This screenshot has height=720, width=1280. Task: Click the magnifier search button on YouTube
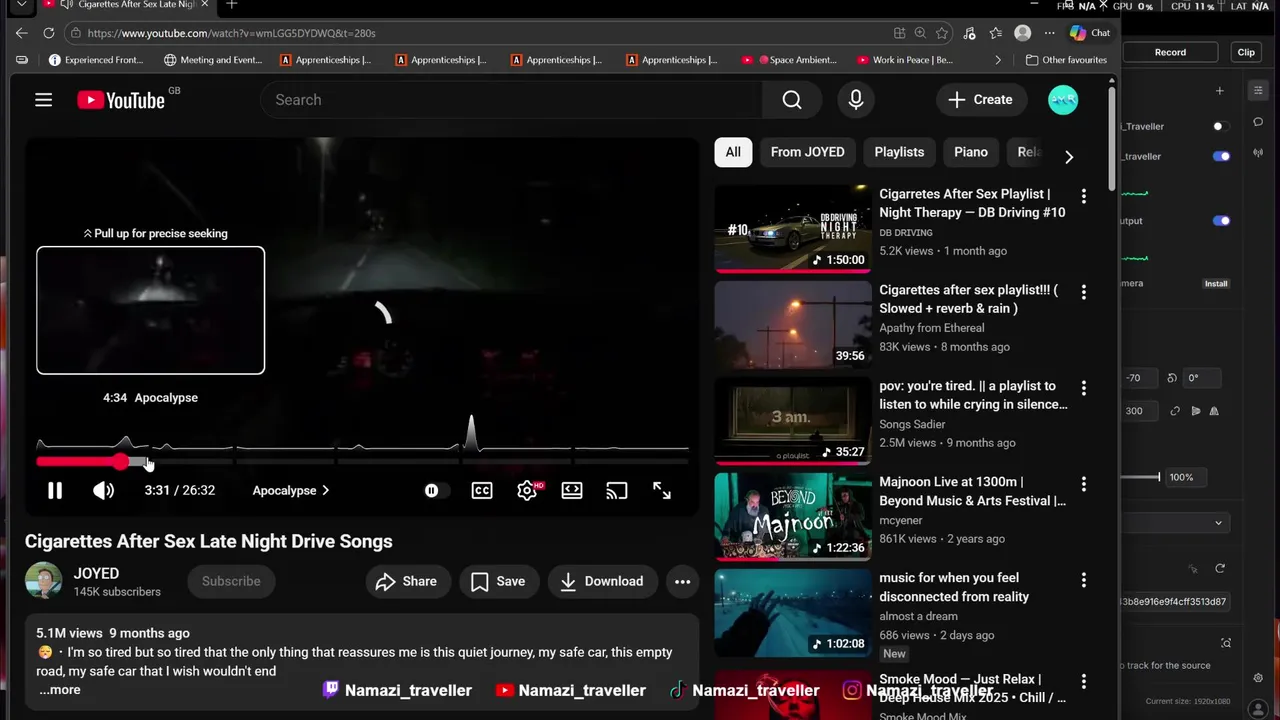pos(792,100)
